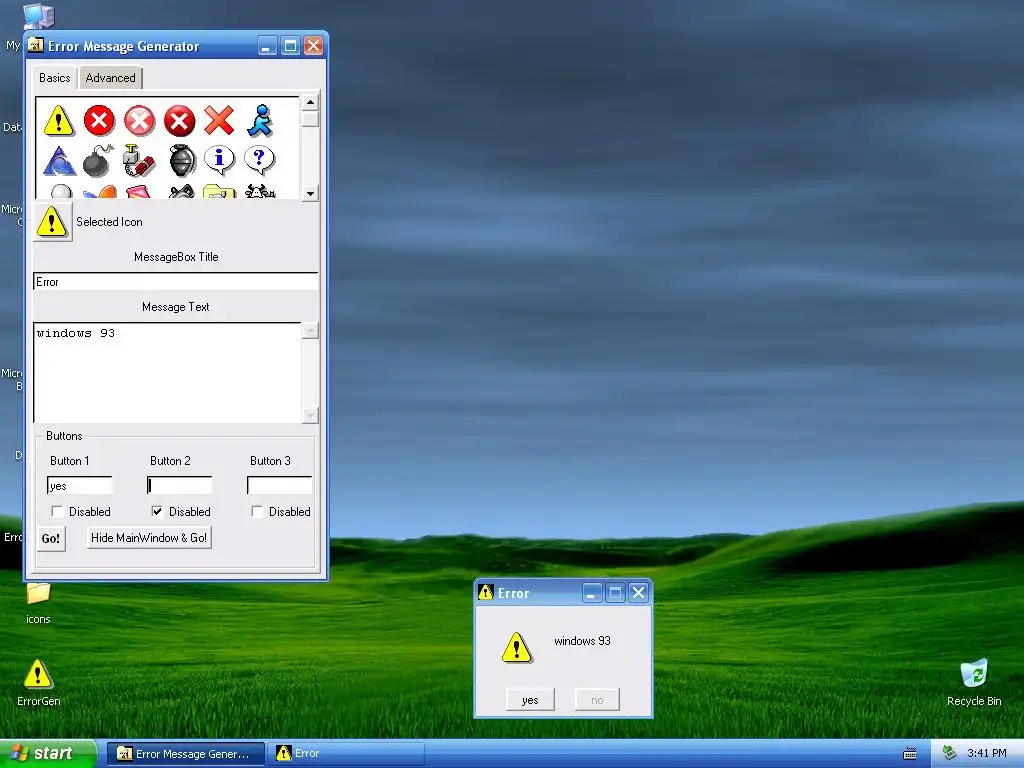Click the warning icon inside Error dialog
The width and height of the screenshot is (1024, 768).
517,648
